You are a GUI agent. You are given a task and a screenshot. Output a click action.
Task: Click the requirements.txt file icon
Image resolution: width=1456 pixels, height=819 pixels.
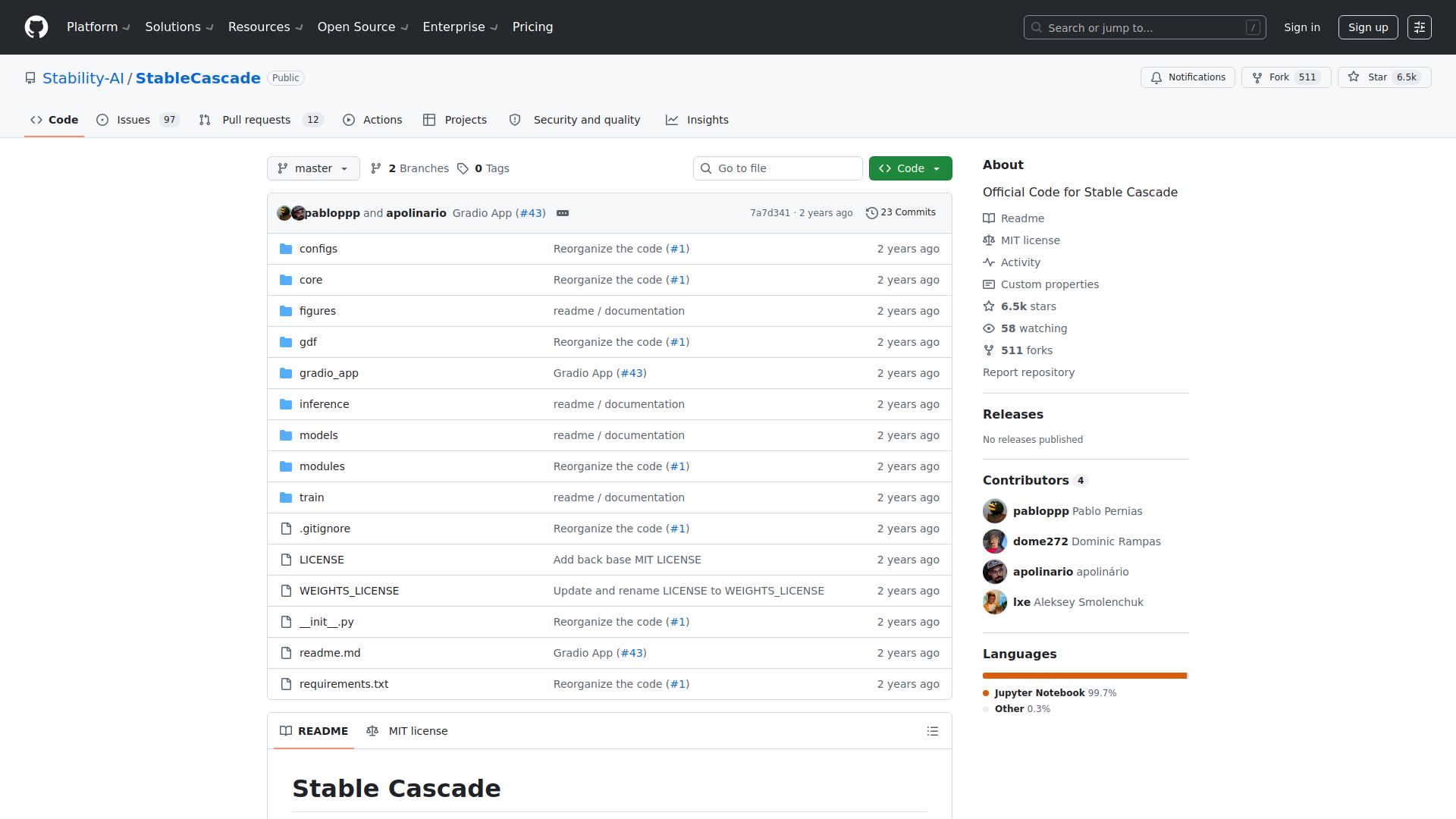[286, 684]
